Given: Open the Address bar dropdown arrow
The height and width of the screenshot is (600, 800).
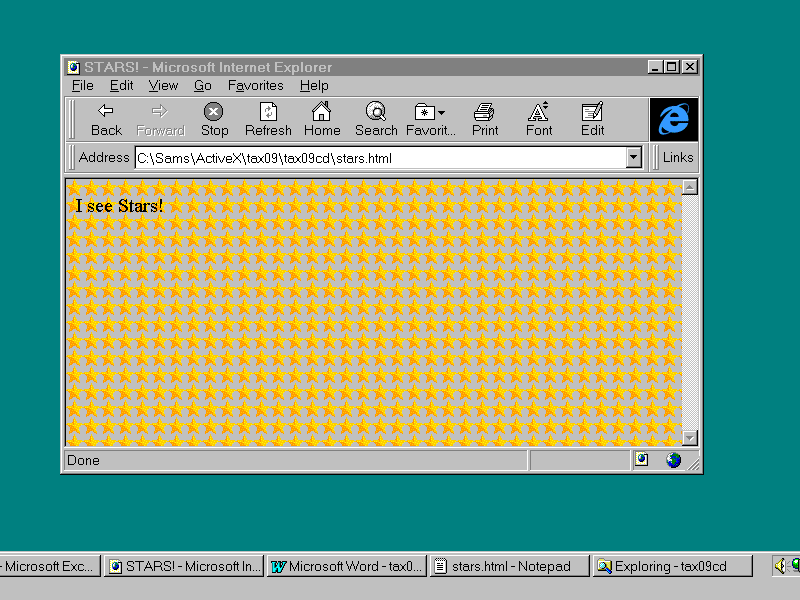Looking at the screenshot, I should pos(633,157).
